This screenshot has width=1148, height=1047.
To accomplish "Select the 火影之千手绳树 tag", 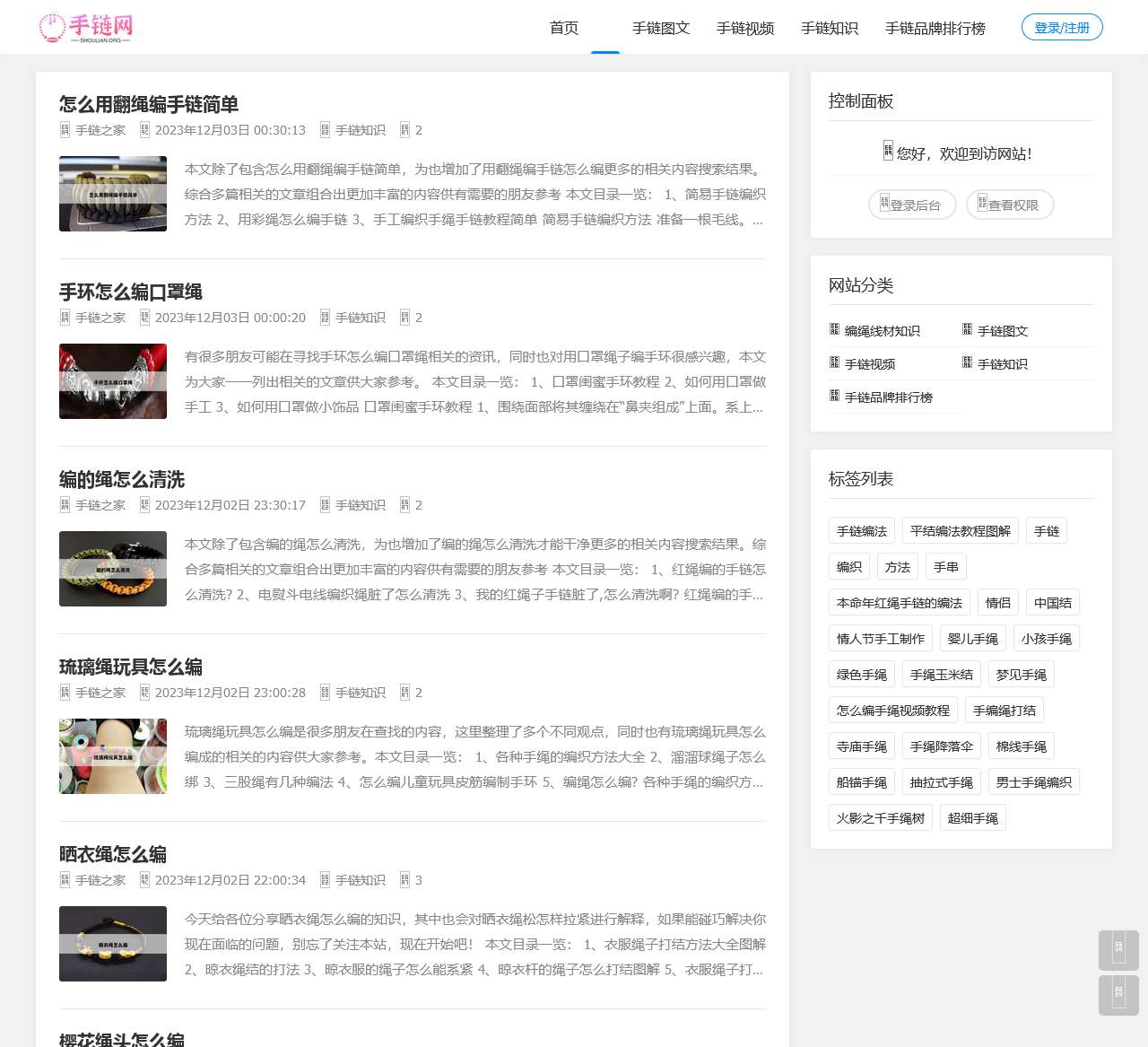I will 880,818.
